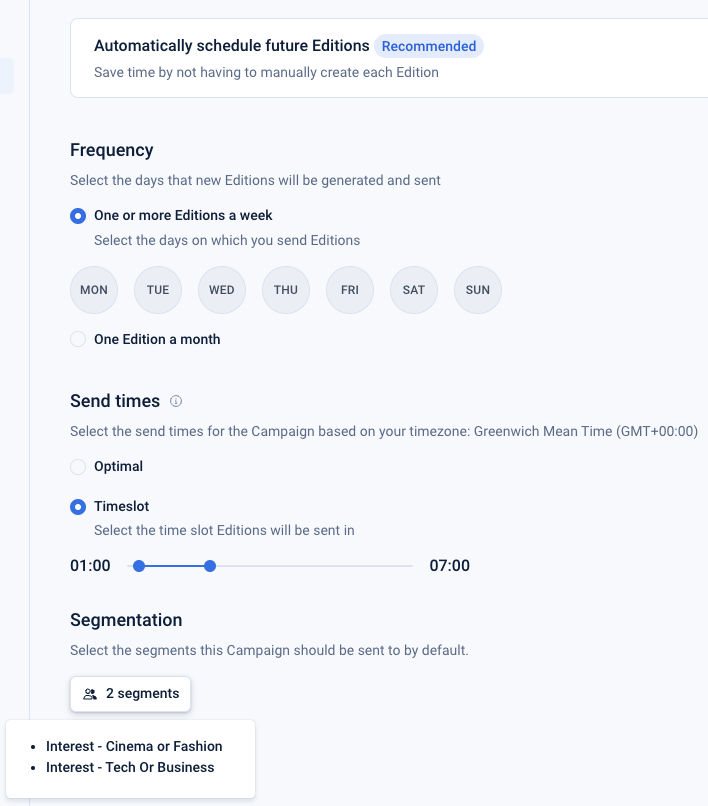This screenshot has height=806, width=708.
Task: Toggle the TUE day button
Action: 158,290
